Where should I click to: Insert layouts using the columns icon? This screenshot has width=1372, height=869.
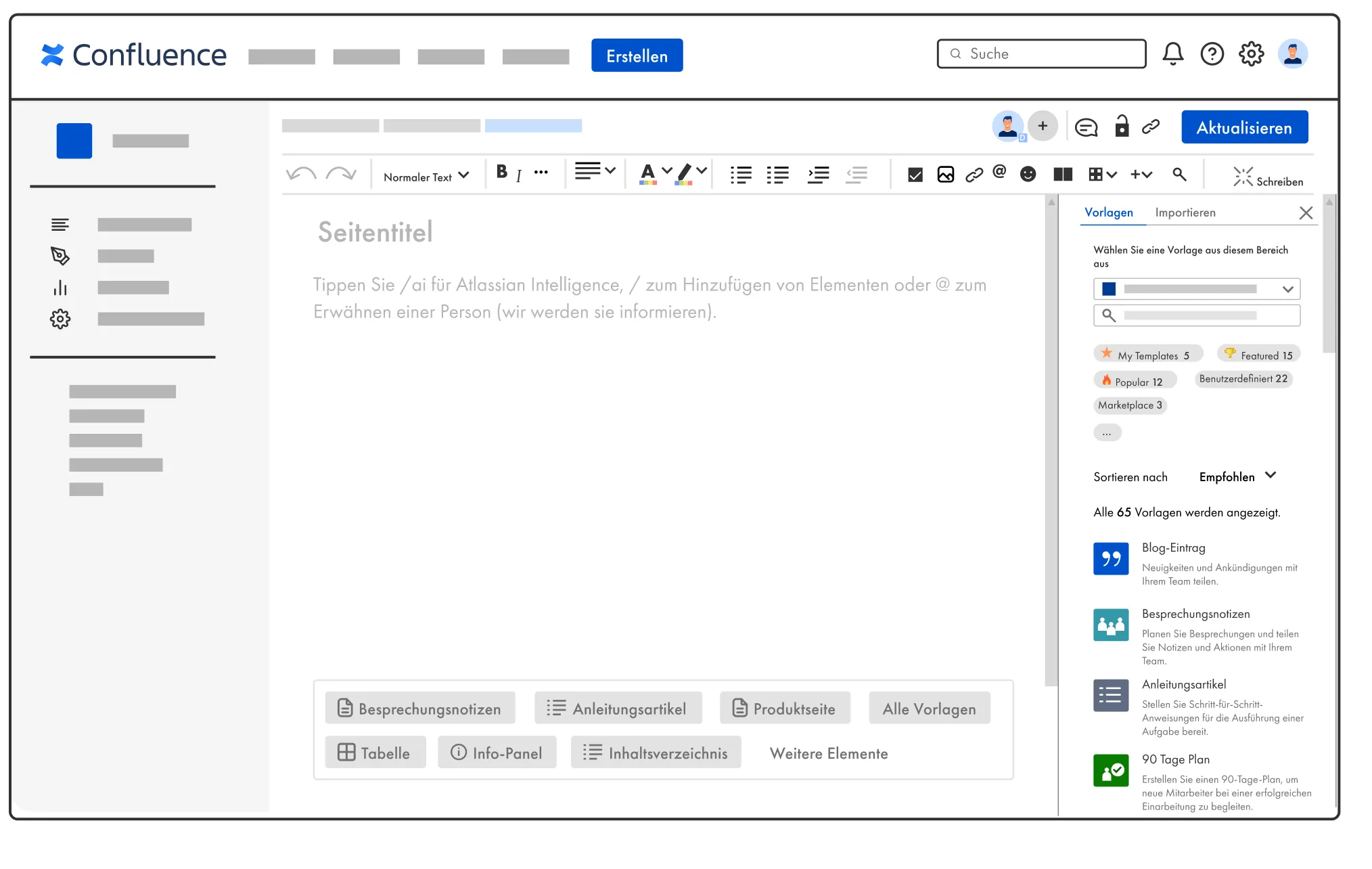(x=1063, y=175)
